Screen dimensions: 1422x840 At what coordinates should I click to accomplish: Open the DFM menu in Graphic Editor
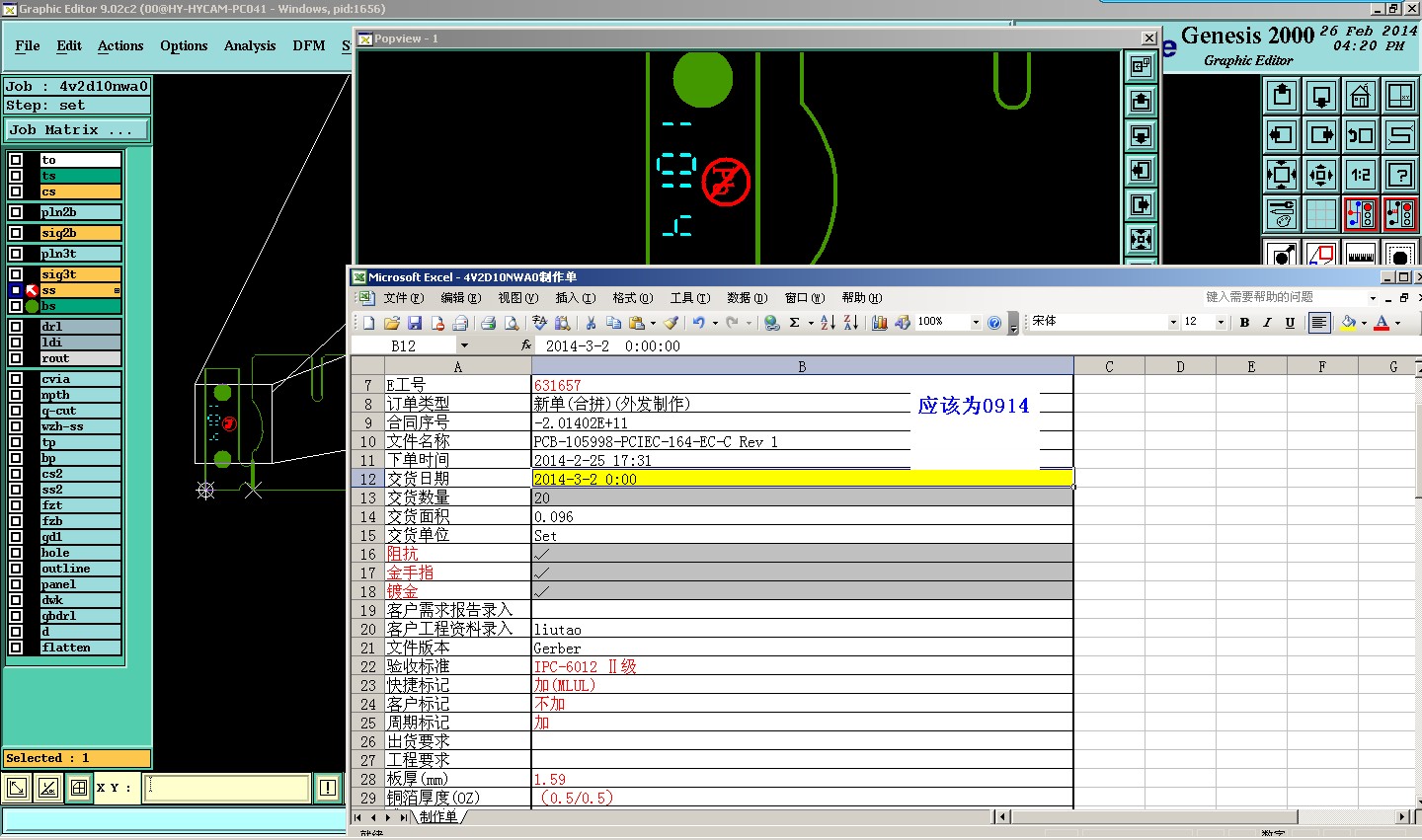pyautogui.click(x=309, y=46)
